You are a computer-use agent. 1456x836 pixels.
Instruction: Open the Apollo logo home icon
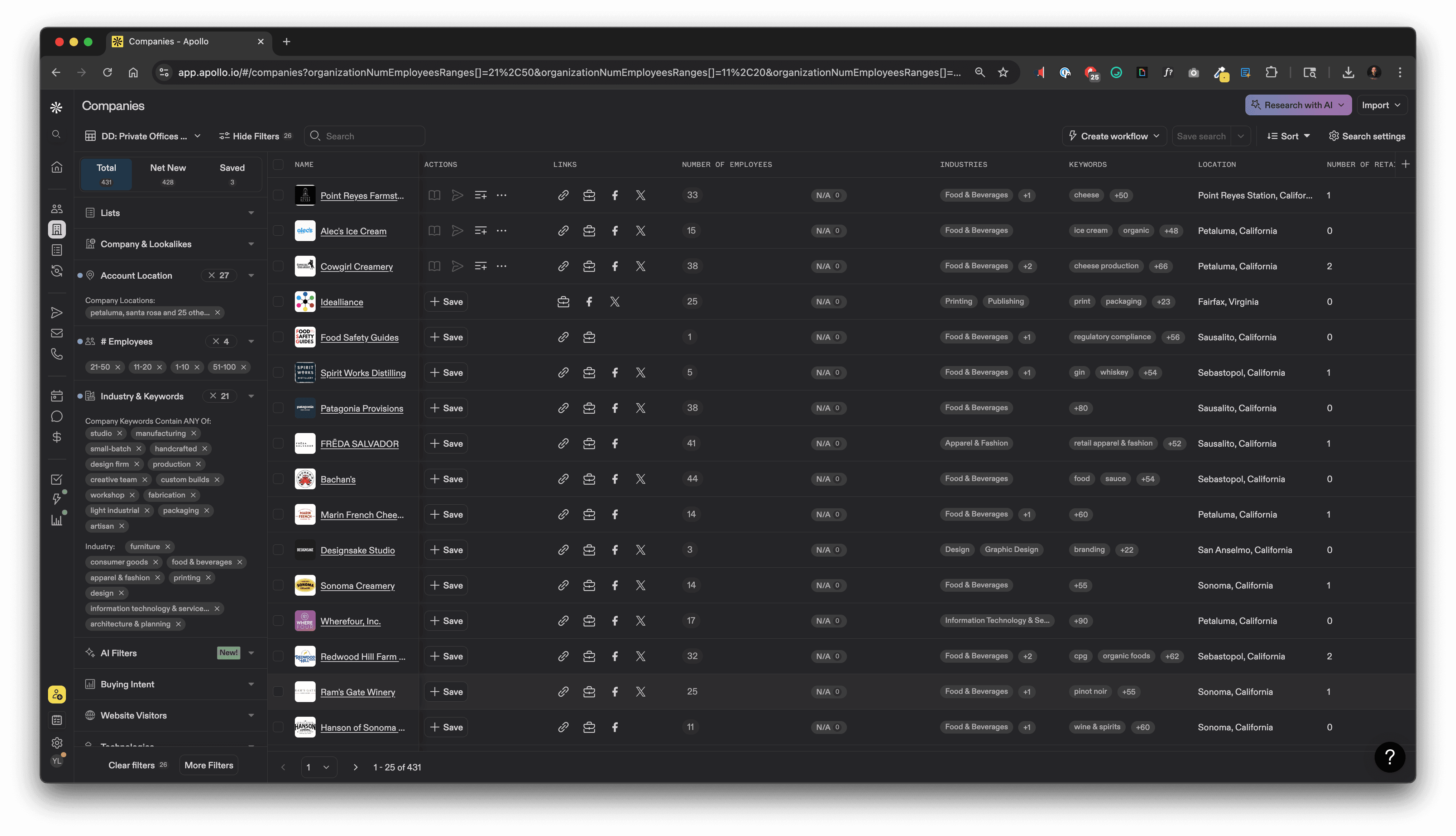point(56,107)
